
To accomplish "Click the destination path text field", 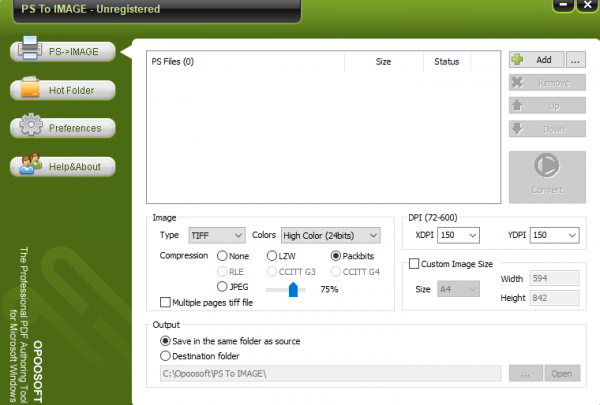I will coord(331,373).
